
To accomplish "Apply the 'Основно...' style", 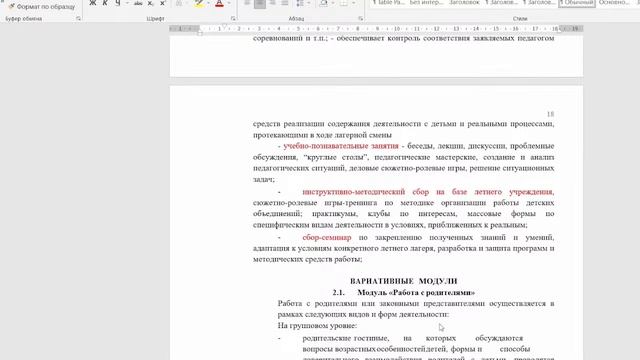I will pyautogui.click(x=613, y=3).
